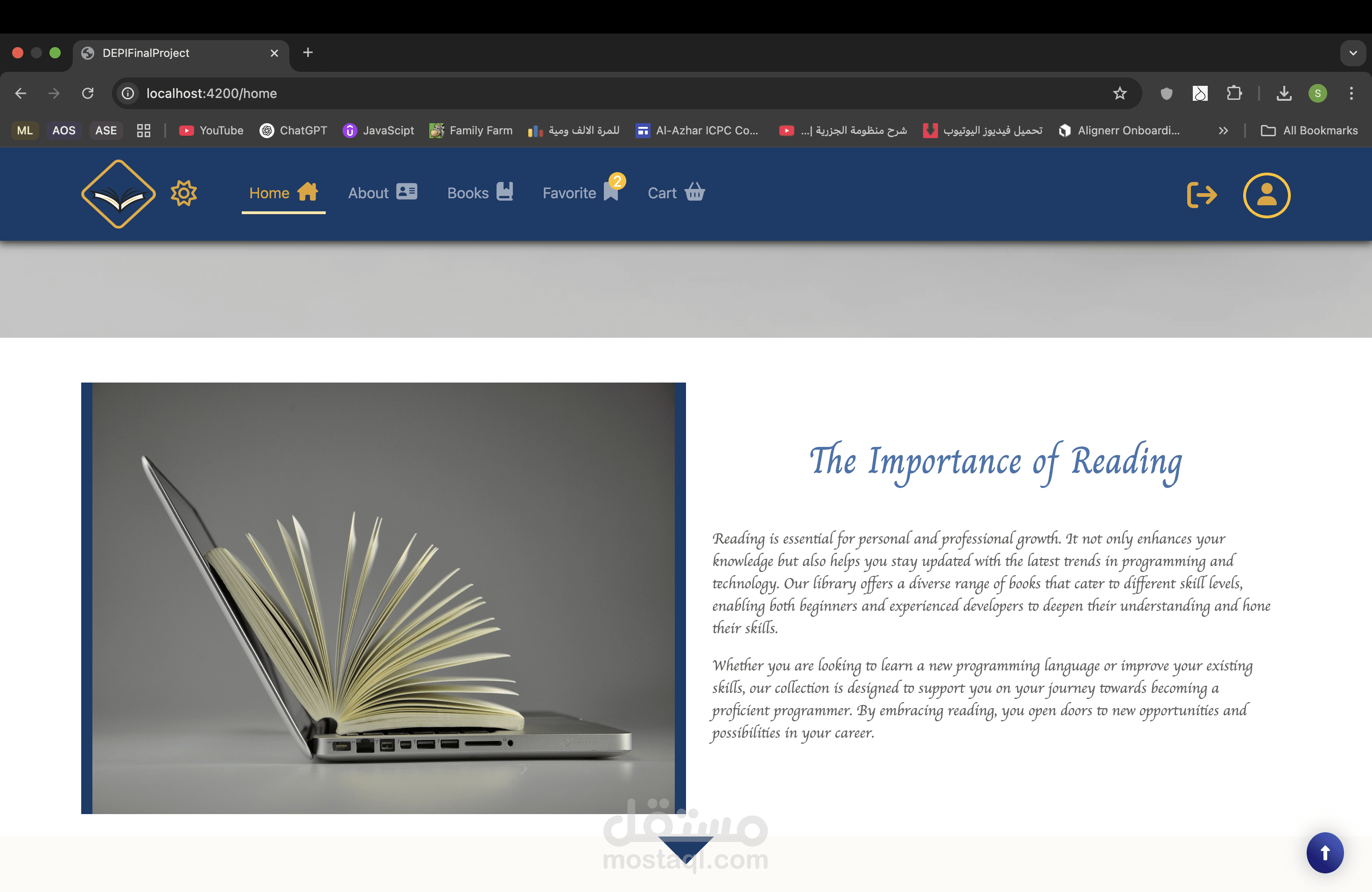The width and height of the screenshot is (1372, 892).
Task: Open the YouTube bookmark
Action: coord(211,130)
